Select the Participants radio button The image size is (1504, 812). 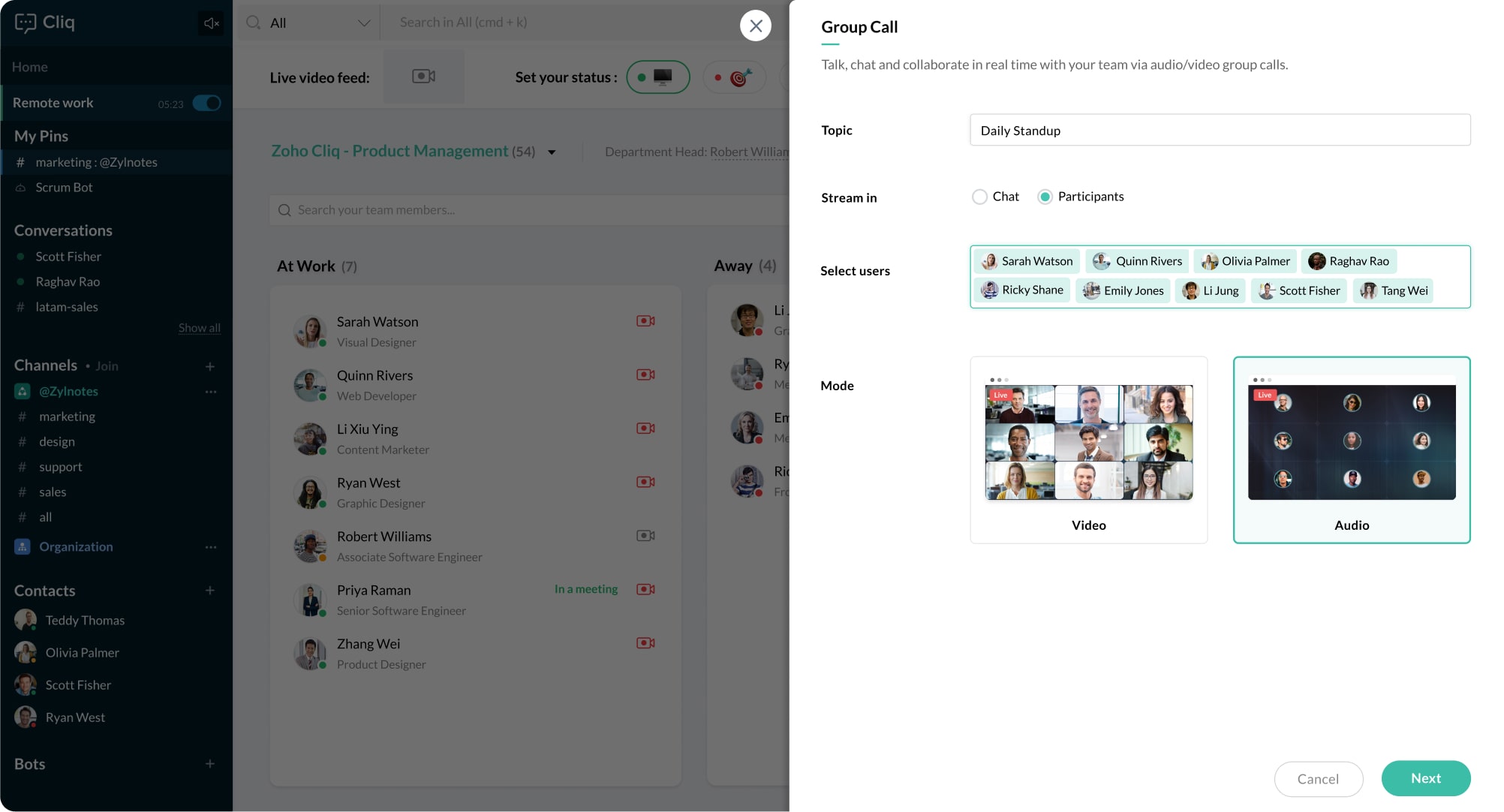(x=1045, y=197)
